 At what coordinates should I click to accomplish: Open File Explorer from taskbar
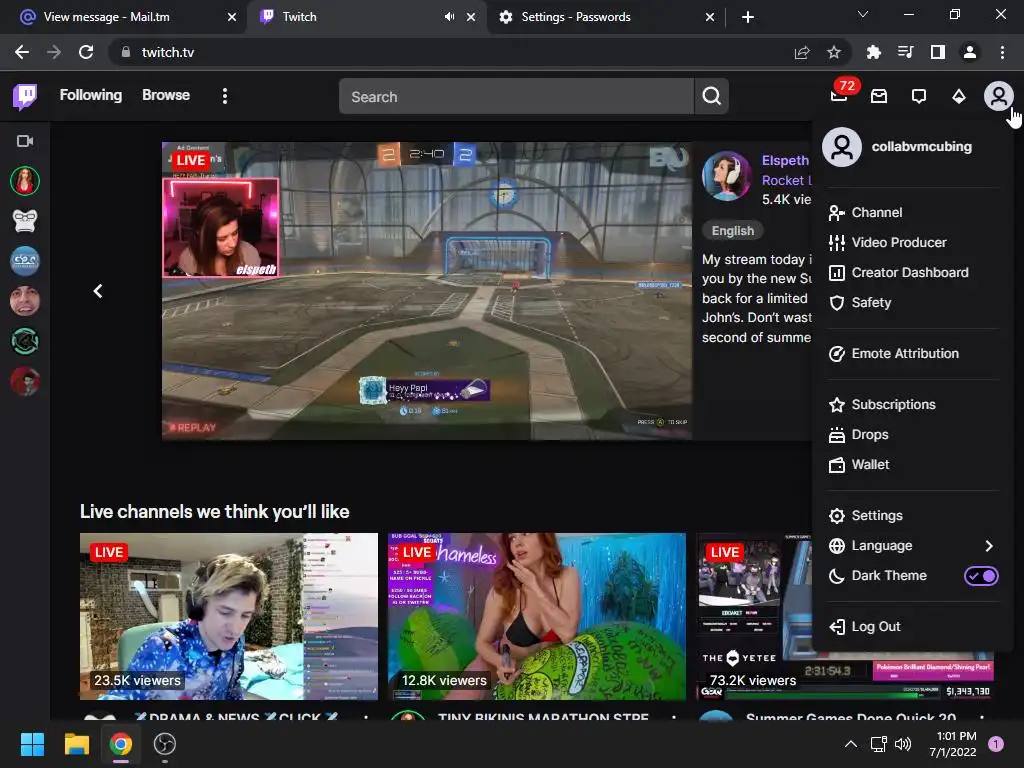pyautogui.click(x=76, y=744)
